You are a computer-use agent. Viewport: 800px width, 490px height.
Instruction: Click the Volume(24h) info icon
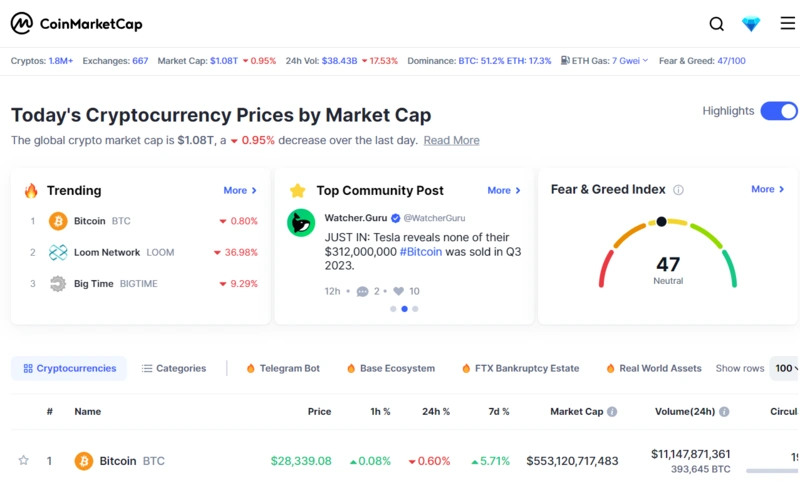[x=724, y=411]
